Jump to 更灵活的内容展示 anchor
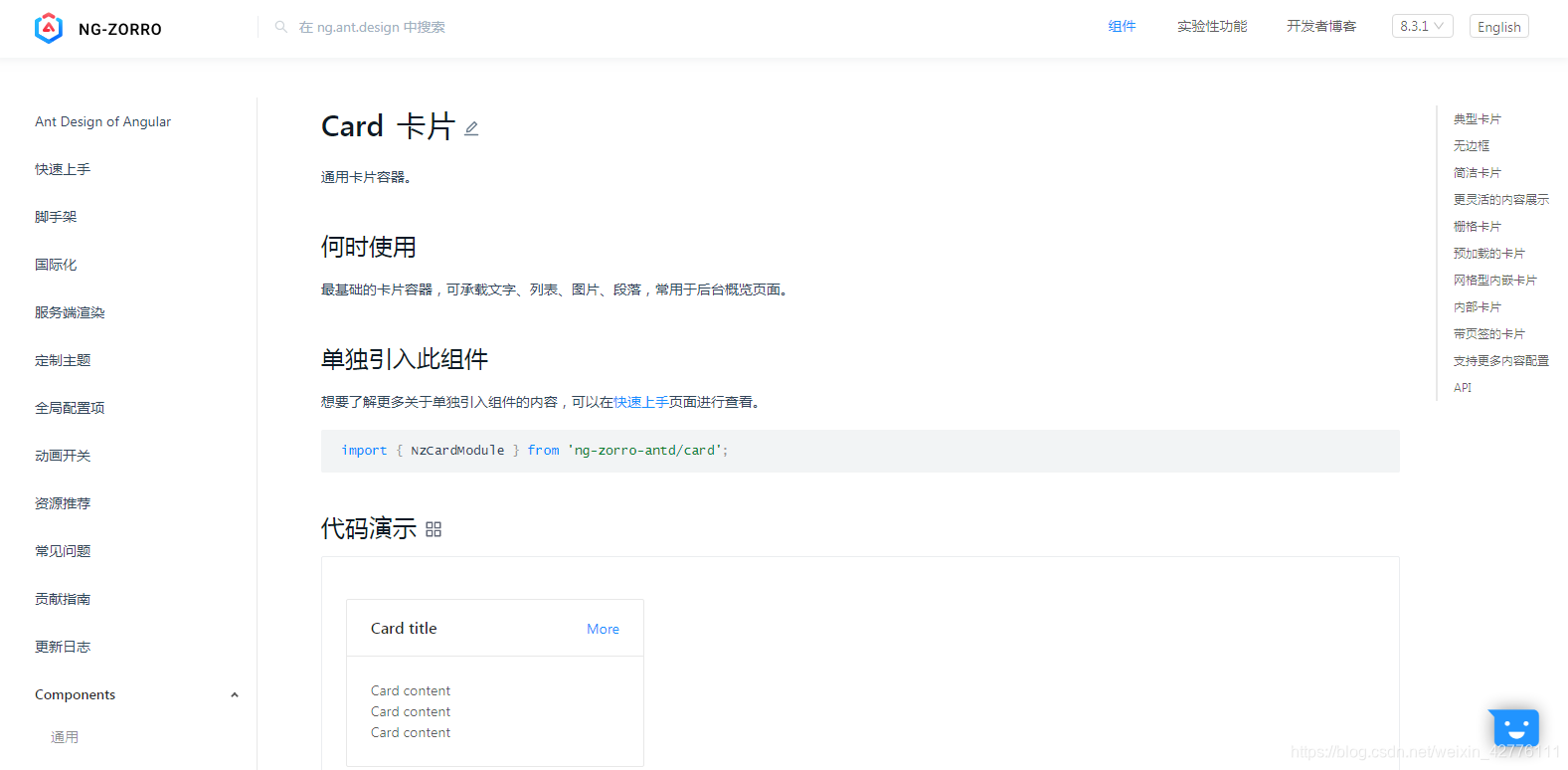The height and width of the screenshot is (770, 1568). 1501,200
